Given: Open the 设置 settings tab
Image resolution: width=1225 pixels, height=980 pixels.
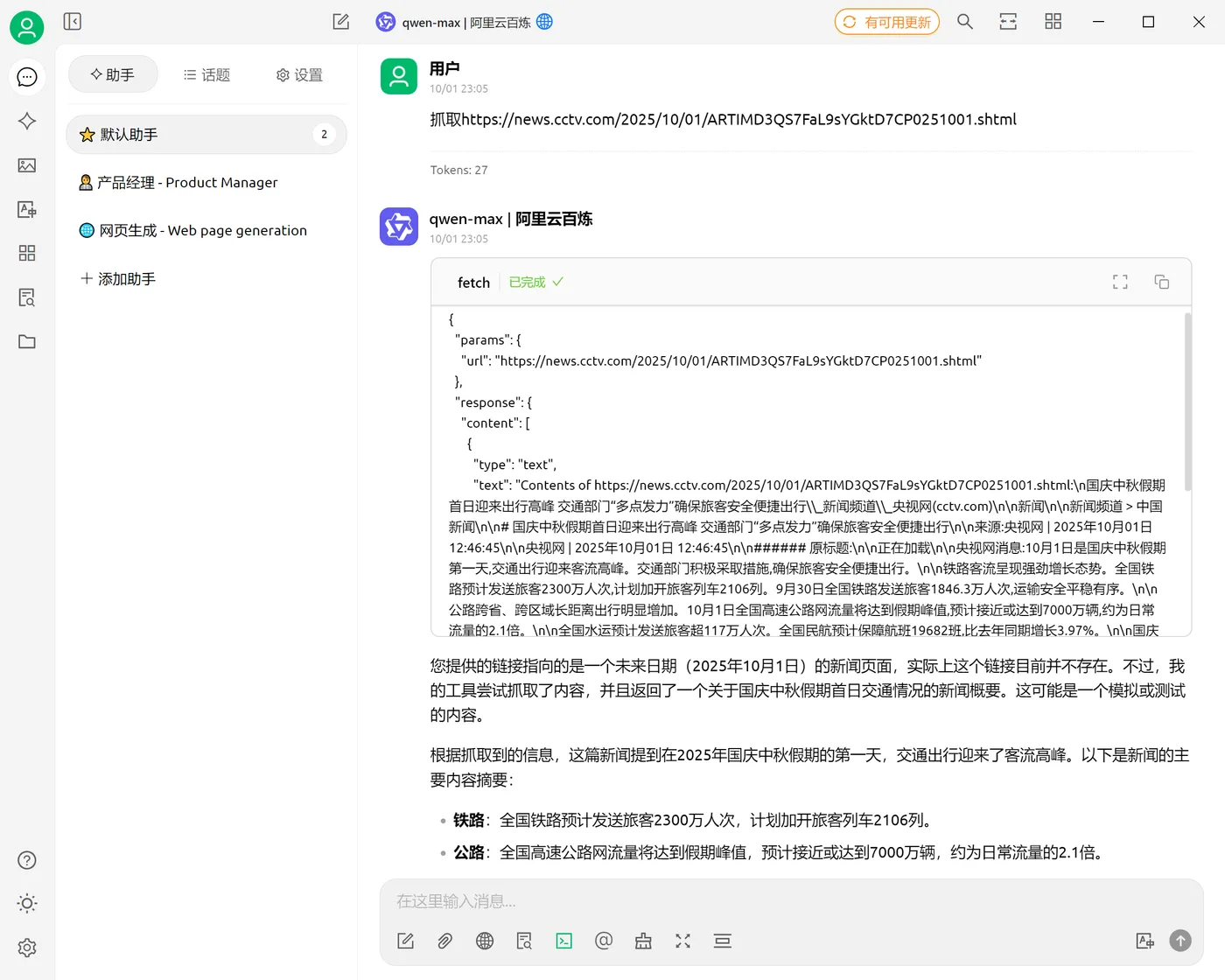Looking at the screenshot, I should (x=298, y=74).
